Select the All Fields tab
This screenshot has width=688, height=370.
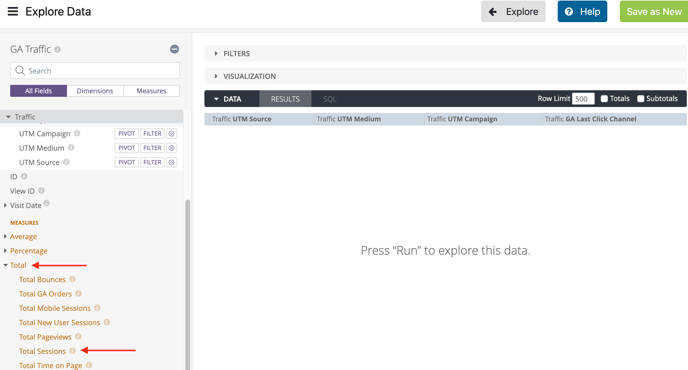point(39,91)
